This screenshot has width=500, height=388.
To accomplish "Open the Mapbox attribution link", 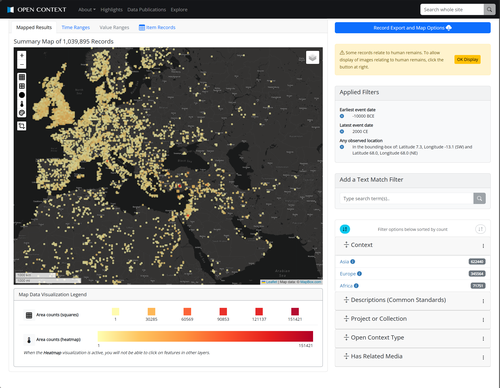I will click(311, 282).
